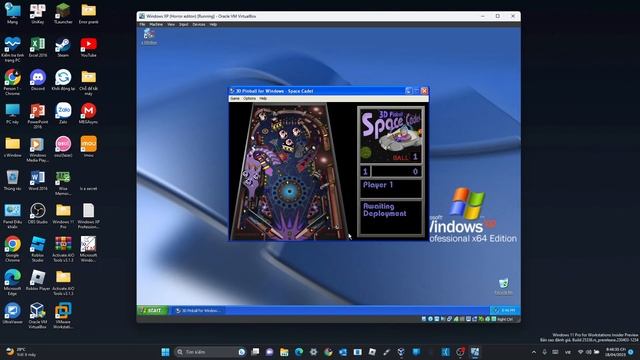Click the icon at top-left of XP desktop

coord(149,37)
